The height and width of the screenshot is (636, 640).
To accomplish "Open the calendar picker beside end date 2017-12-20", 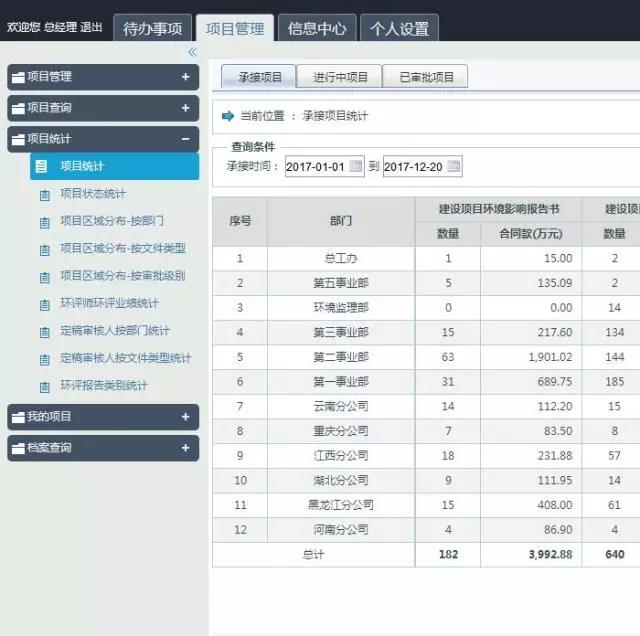I will click(453, 167).
